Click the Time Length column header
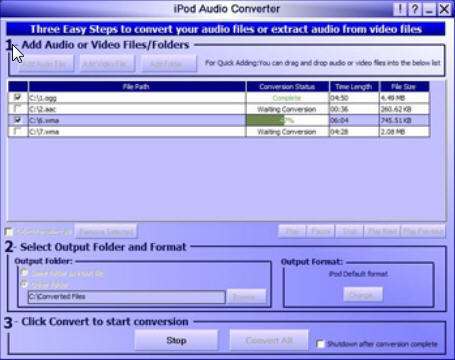455x360 pixels. coord(354,87)
